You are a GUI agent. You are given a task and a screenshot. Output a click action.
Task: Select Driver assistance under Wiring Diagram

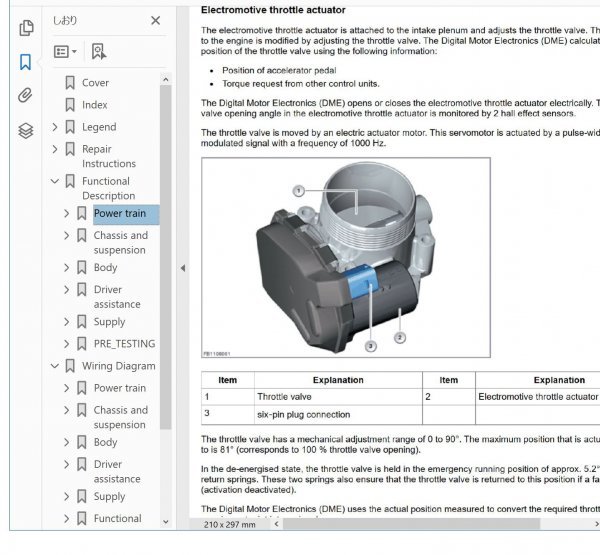pyautogui.click(x=117, y=472)
